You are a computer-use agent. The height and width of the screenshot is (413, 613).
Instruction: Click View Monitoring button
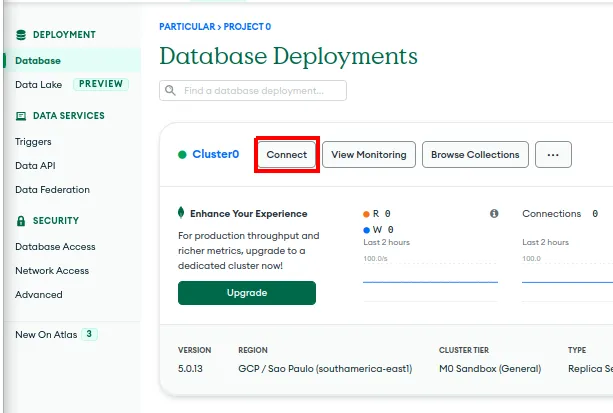click(369, 154)
